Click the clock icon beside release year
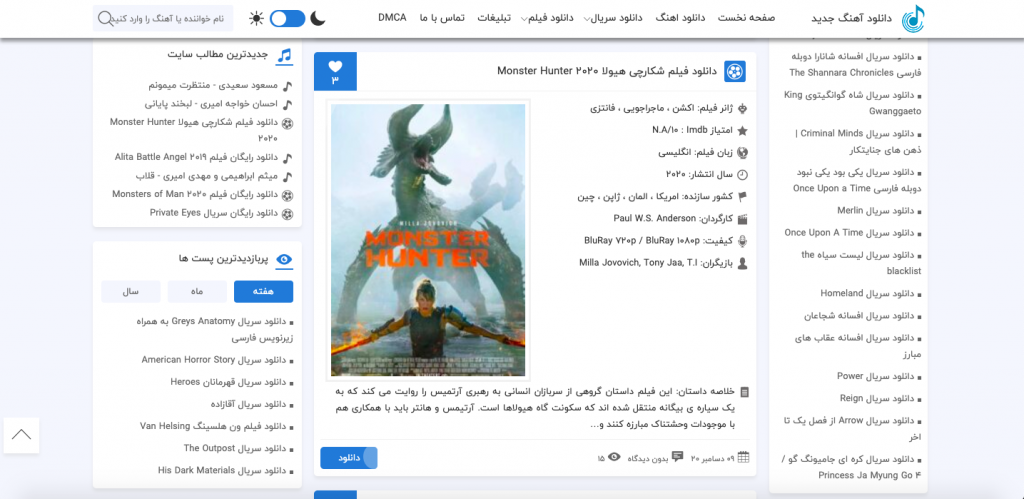The width and height of the screenshot is (1024, 499). 742,175
